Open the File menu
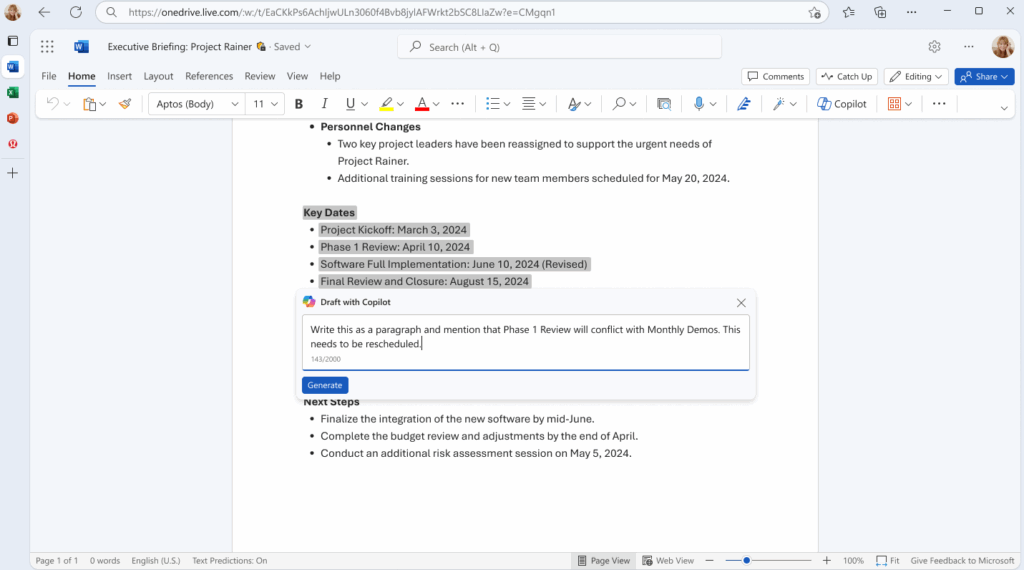 (x=49, y=76)
